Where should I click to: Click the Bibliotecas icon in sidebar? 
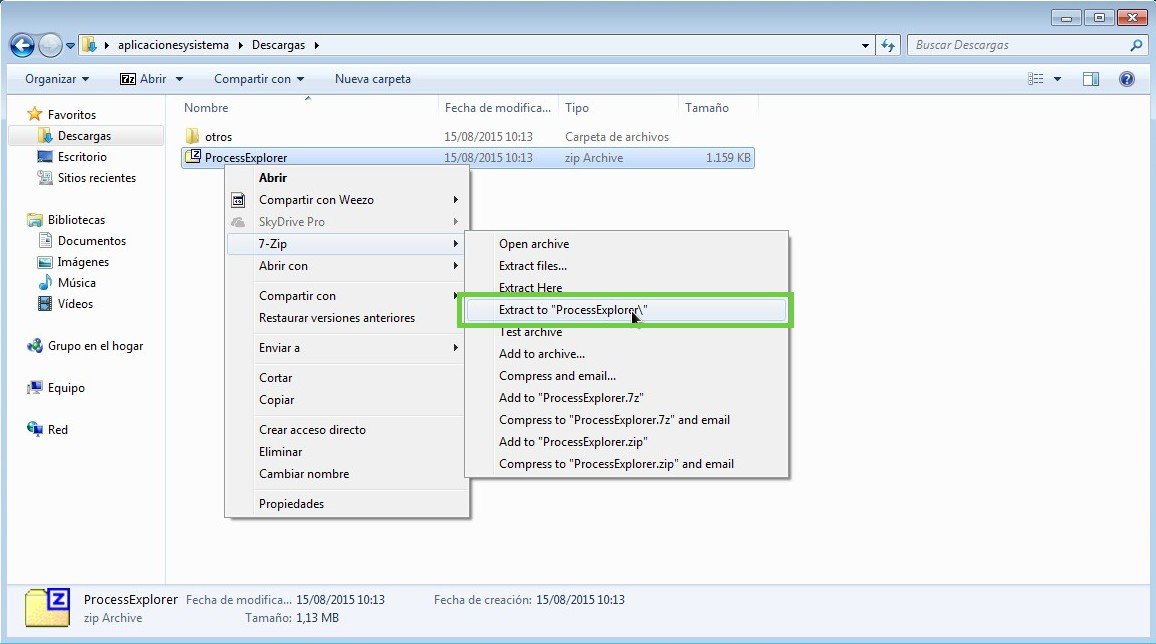[x=35, y=220]
